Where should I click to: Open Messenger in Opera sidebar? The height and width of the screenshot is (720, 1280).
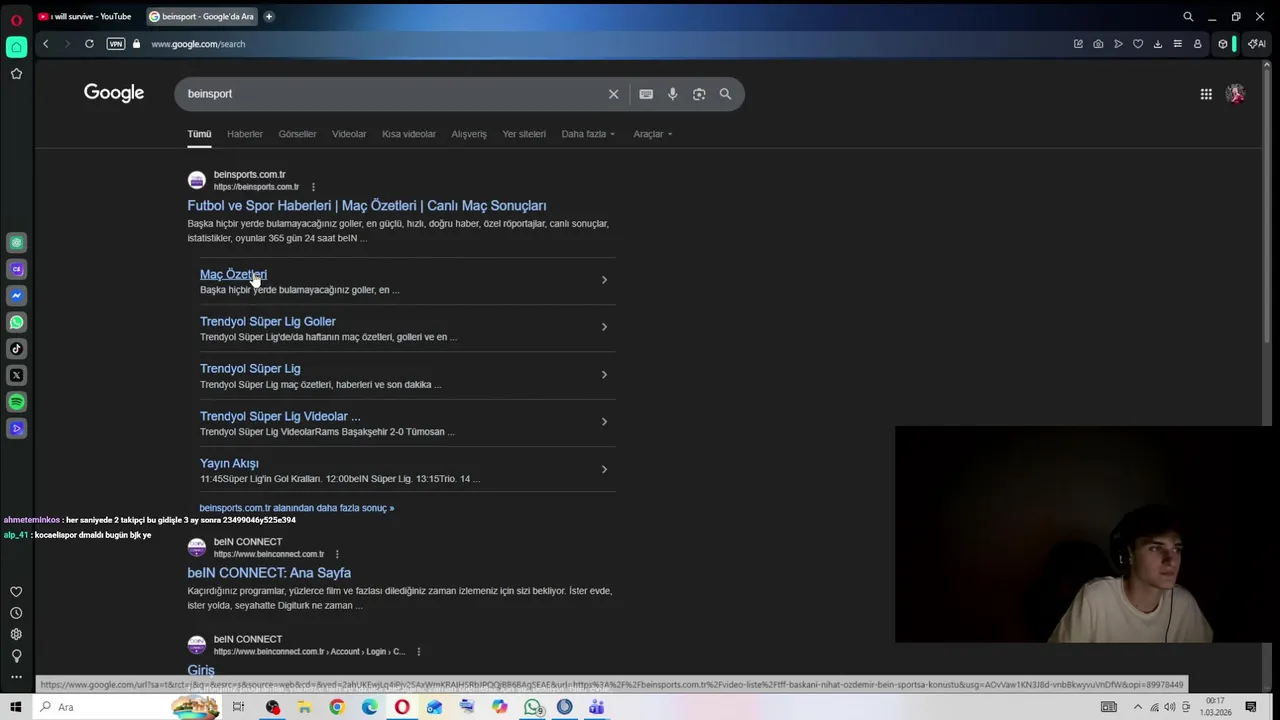pos(16,296)
